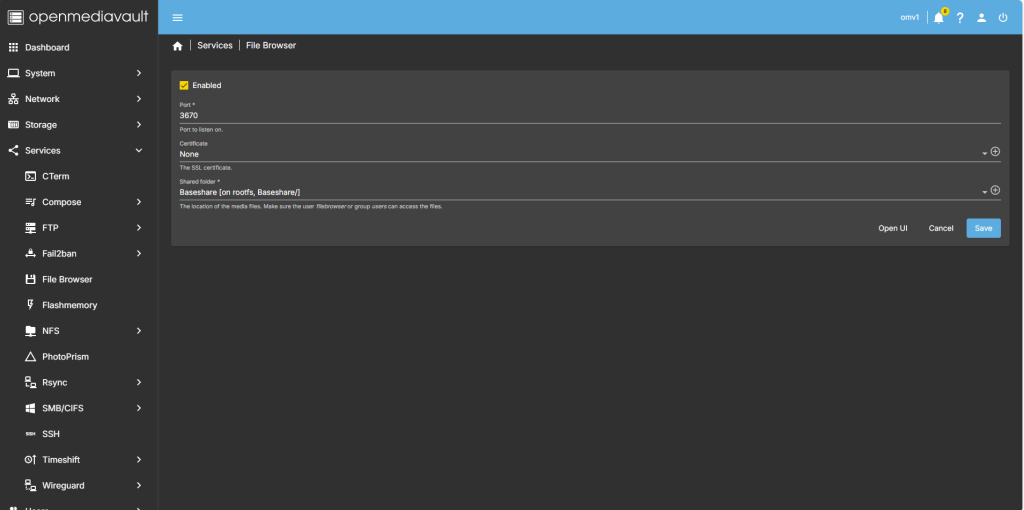Uncheck the Enabled checkbox
The width and height of the screenshot is (1024, 510).
click(184, 86)
